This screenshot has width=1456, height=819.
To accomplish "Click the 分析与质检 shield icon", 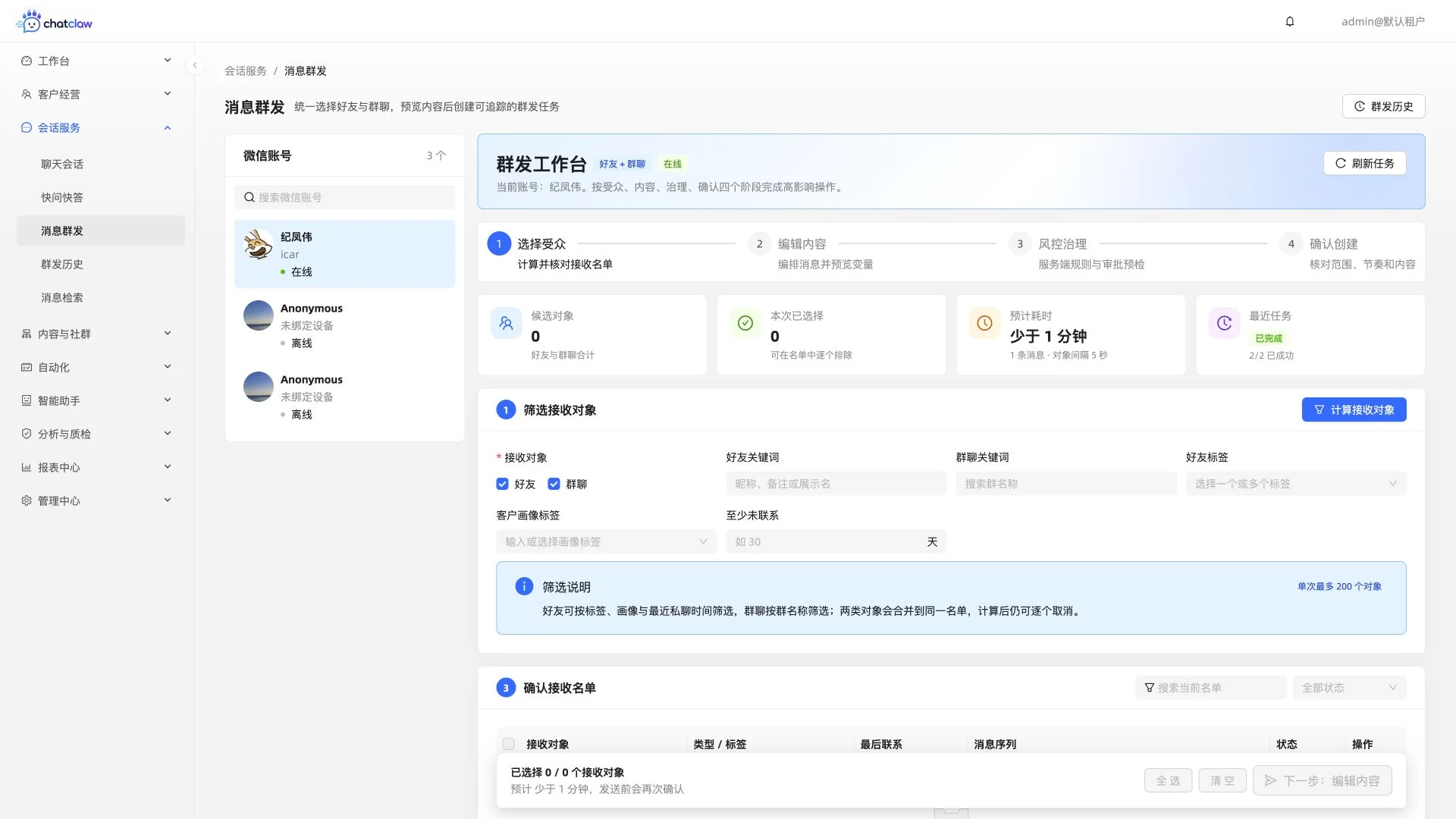I will click(x=27, y=434).
